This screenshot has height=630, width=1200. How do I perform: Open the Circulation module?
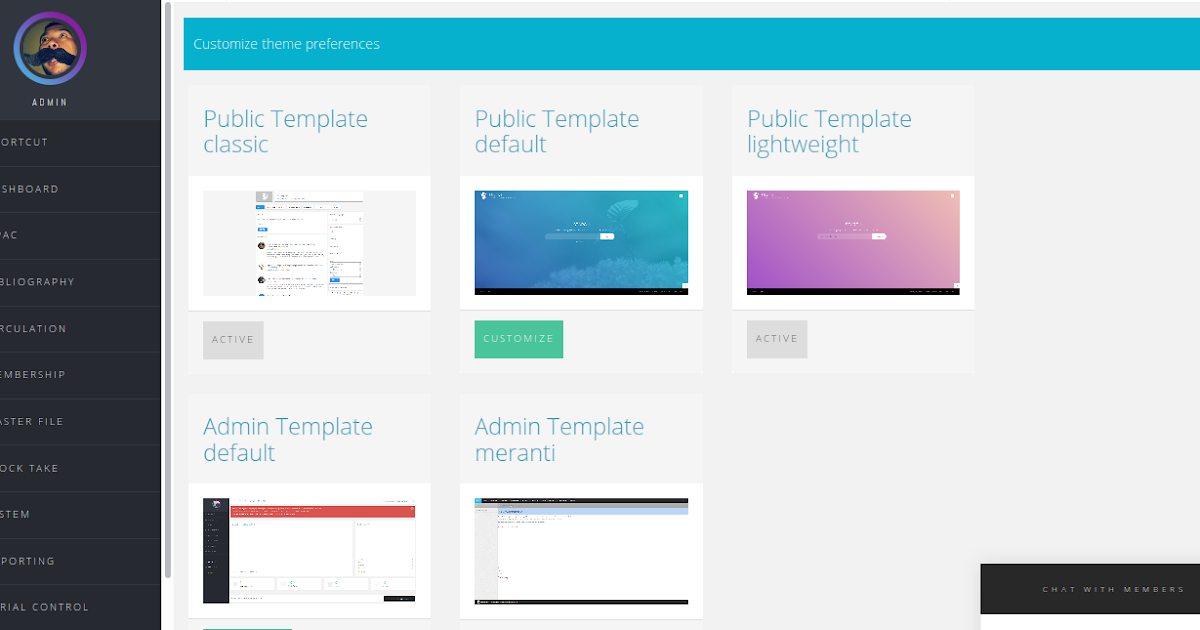pyautogui.click(x=40, y=328)
